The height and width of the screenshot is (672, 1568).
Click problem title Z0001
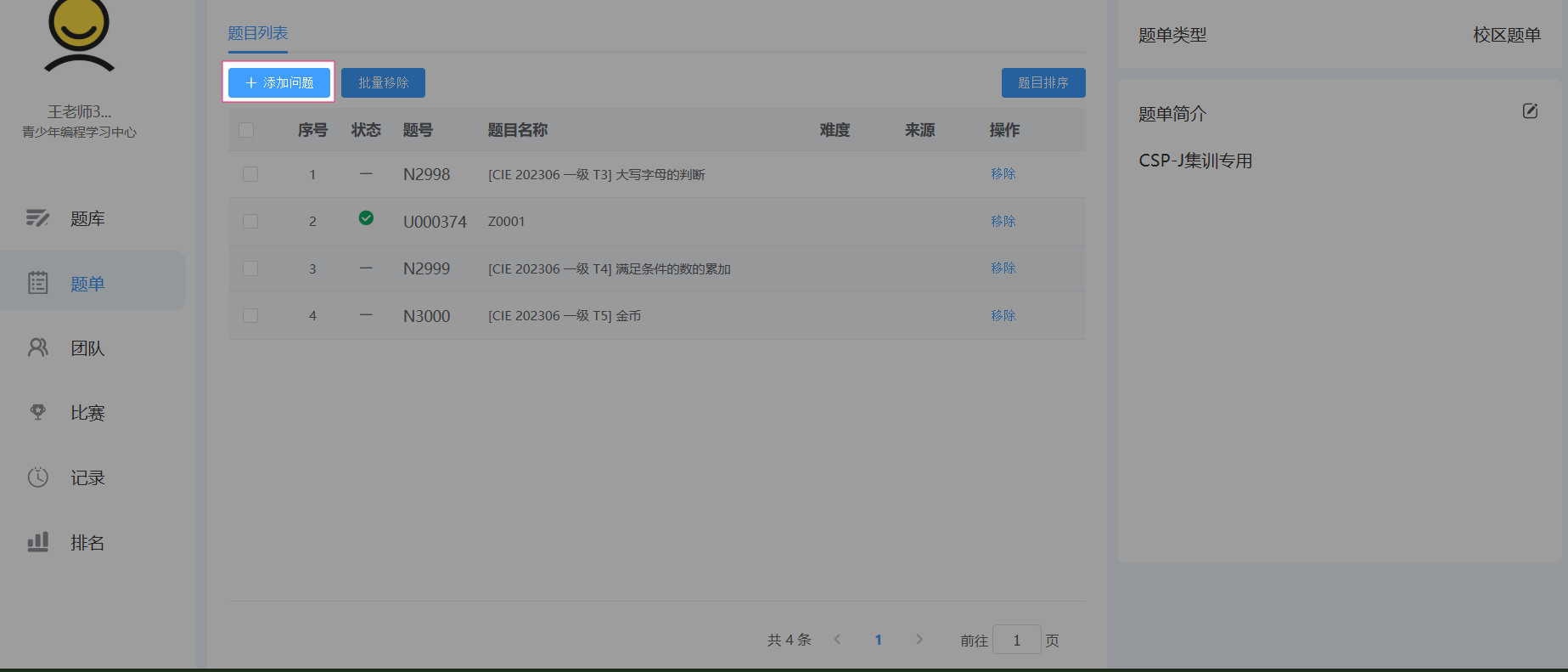[507, 221]
